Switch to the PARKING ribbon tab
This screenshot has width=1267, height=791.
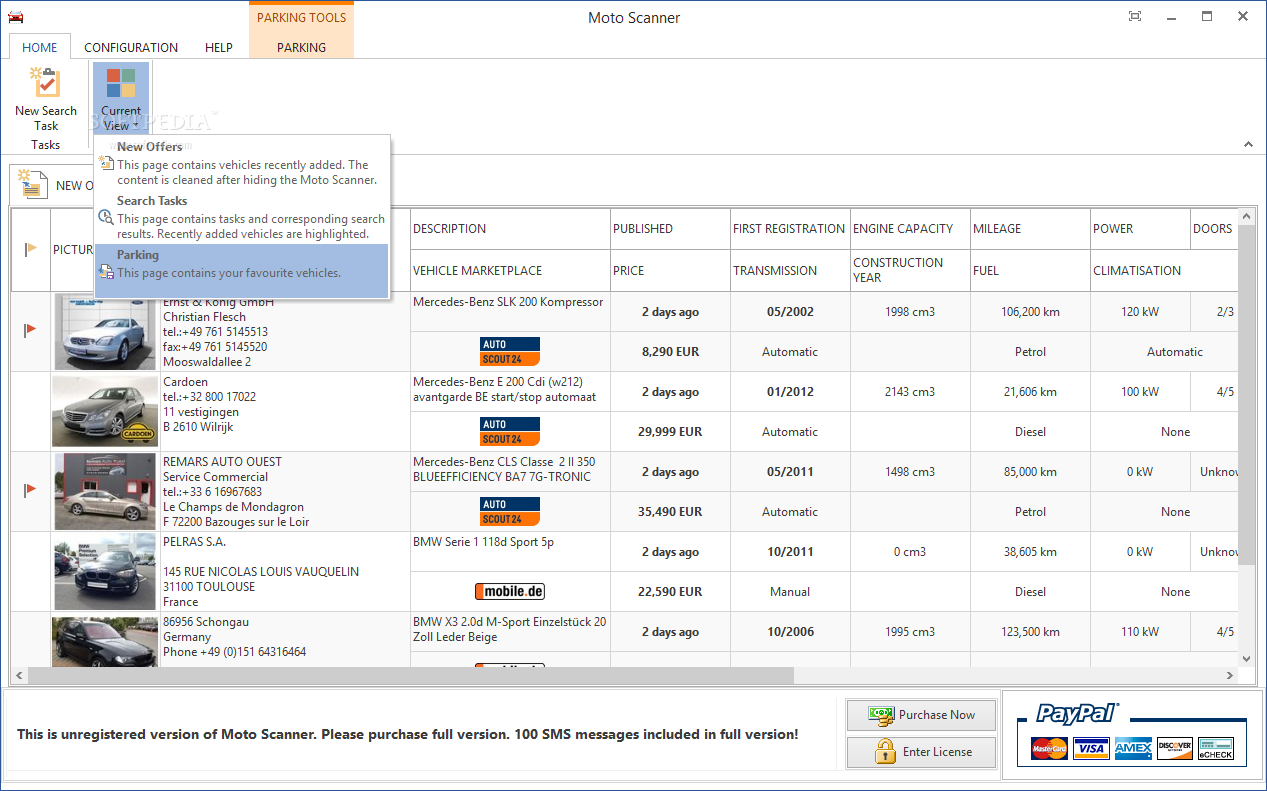tap(301, 47)
